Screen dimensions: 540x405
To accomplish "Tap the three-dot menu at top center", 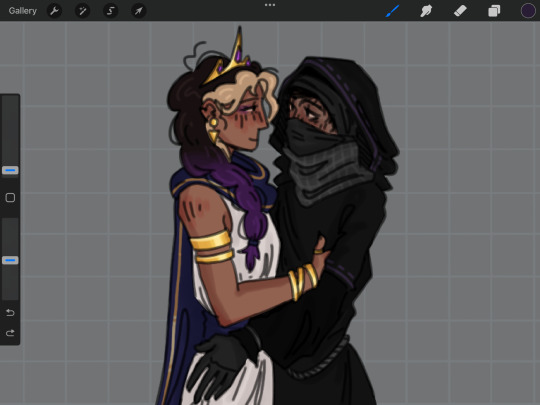I will click(270, 5).
